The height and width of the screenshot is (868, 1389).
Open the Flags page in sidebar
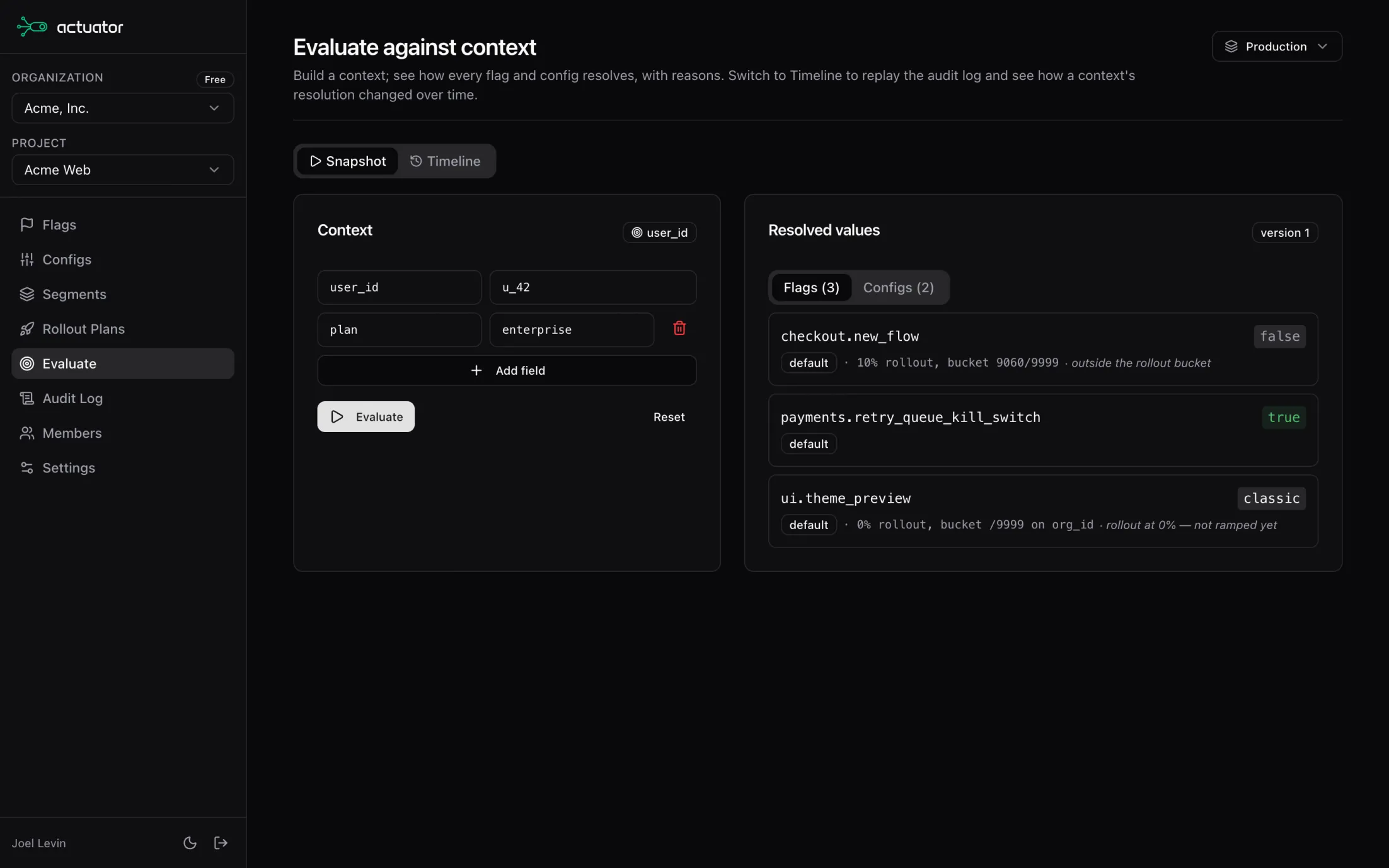123,225
